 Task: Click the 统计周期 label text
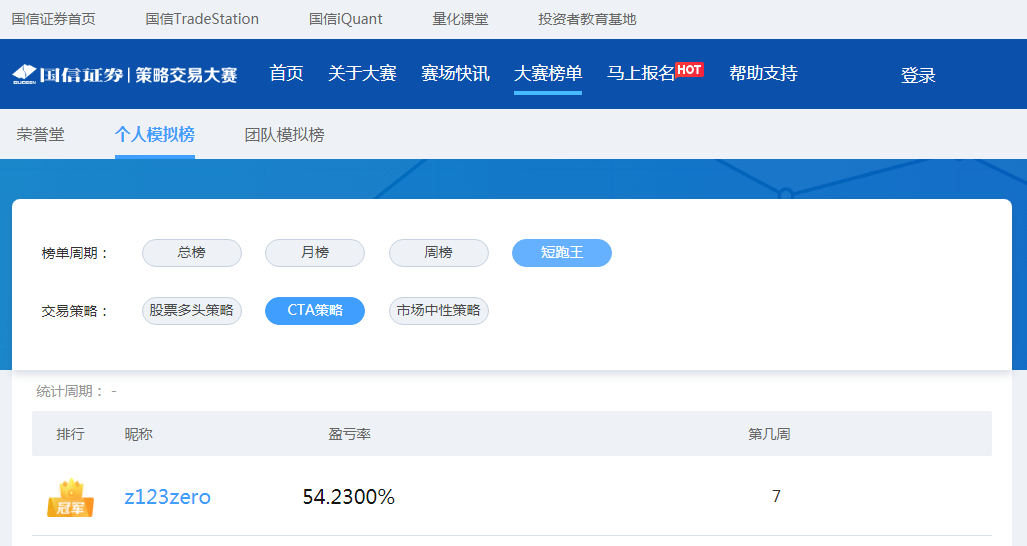[69, 391]
